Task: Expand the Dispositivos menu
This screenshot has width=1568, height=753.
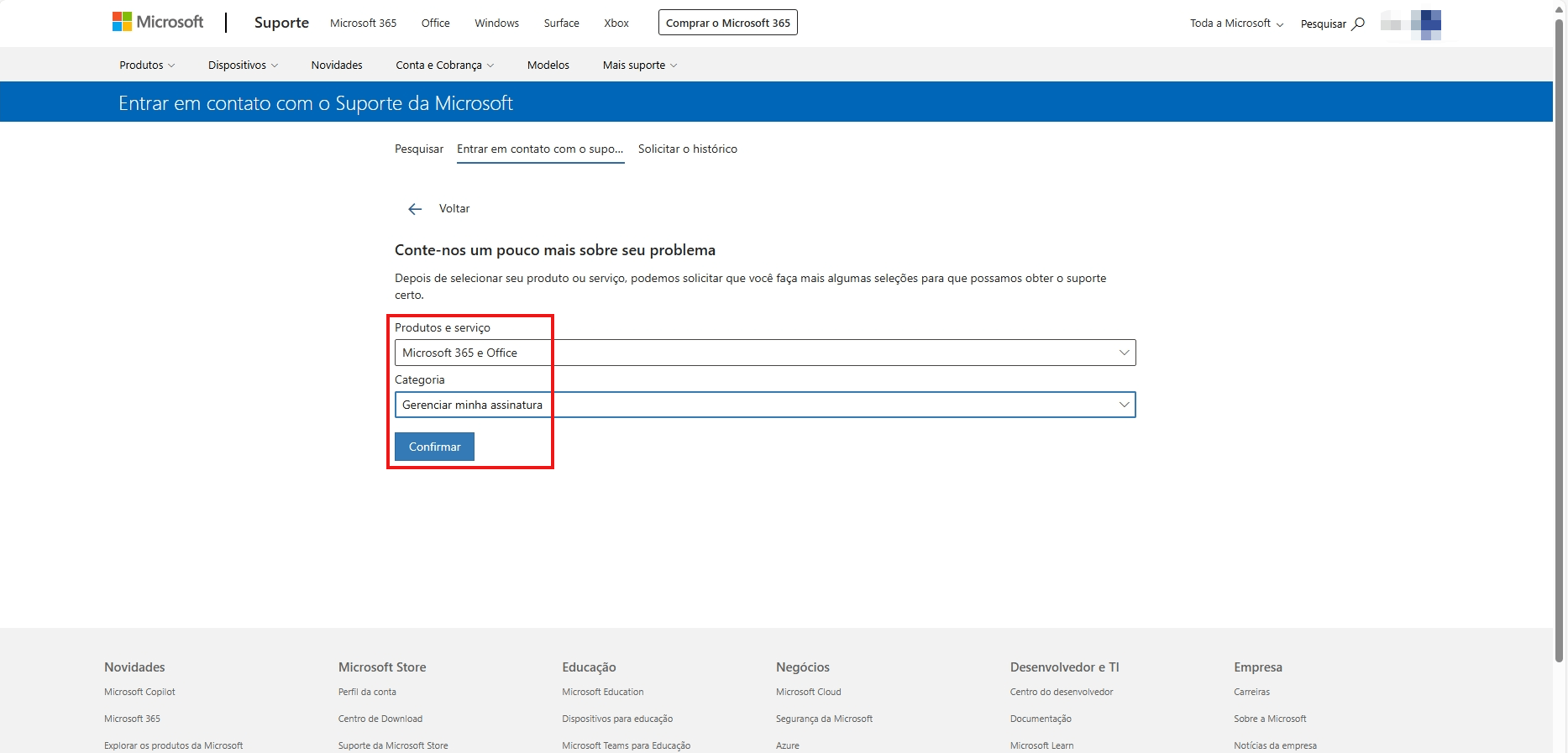Action: click(243, 65)
